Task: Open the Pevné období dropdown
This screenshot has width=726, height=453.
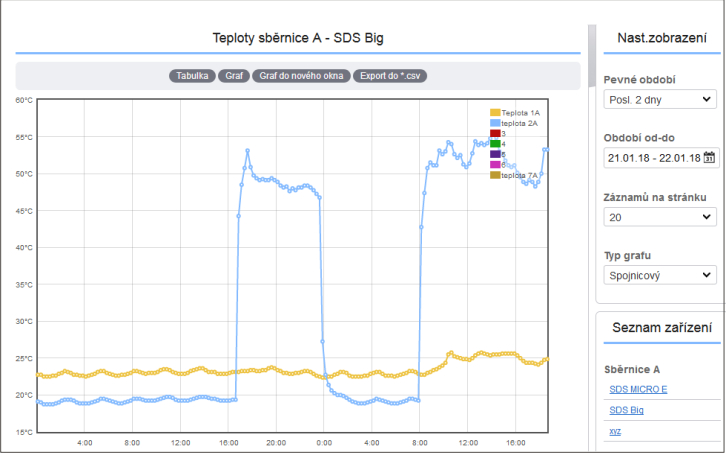Action: click(660, 99)
